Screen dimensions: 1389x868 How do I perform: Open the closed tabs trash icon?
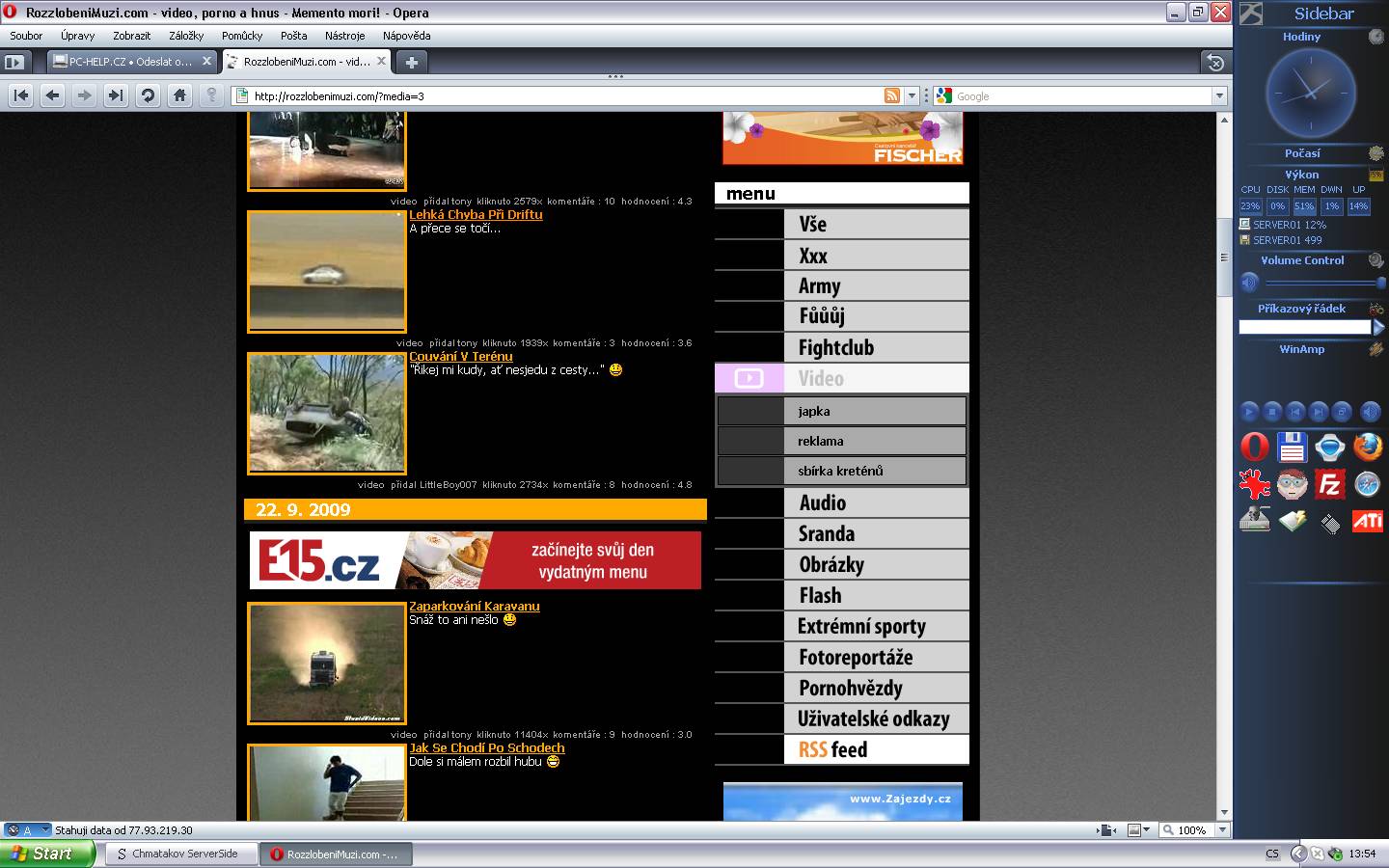[x=1214, y=63]
